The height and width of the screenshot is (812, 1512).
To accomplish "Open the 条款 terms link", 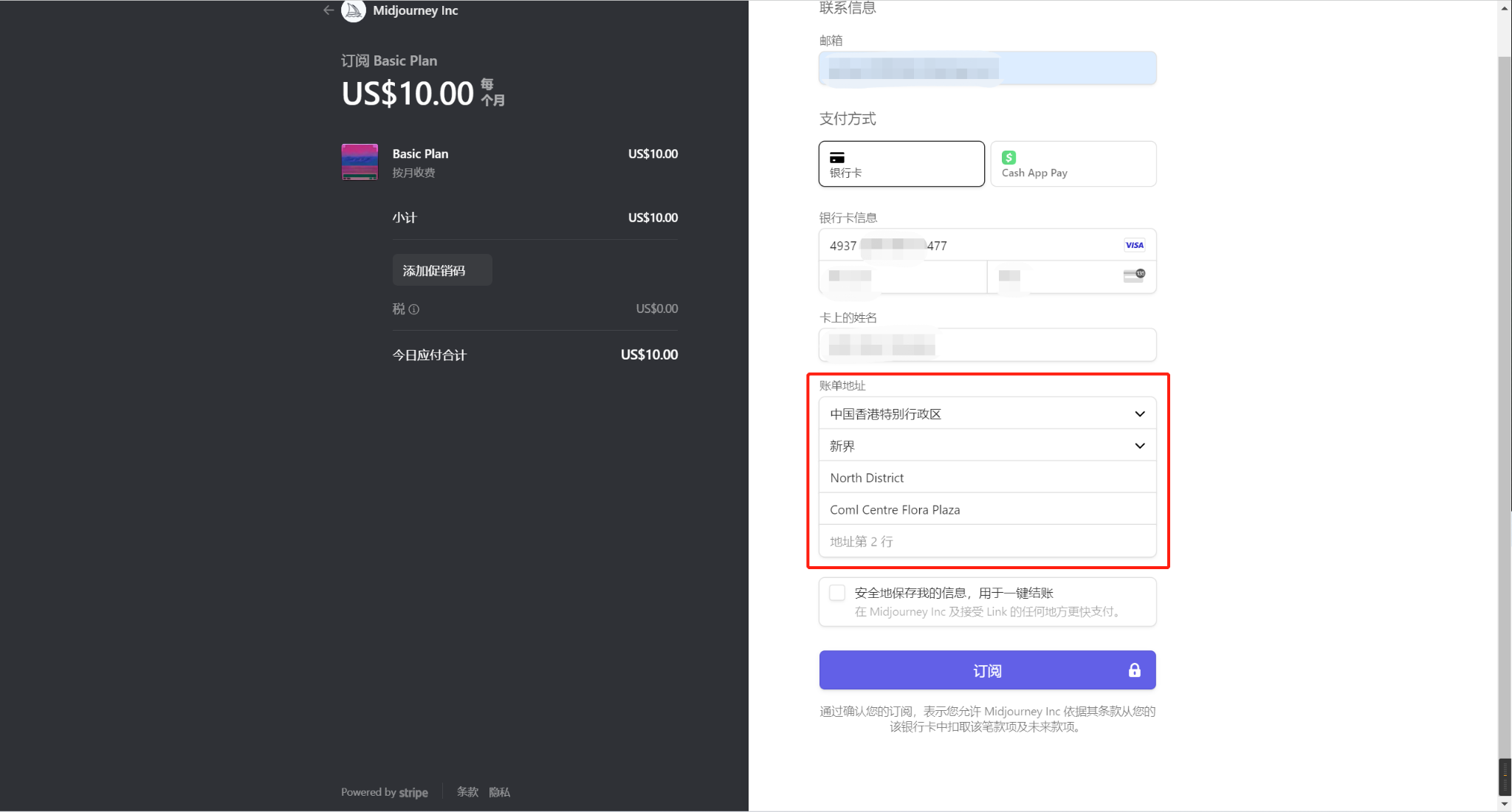I will (x=467, y=792).
